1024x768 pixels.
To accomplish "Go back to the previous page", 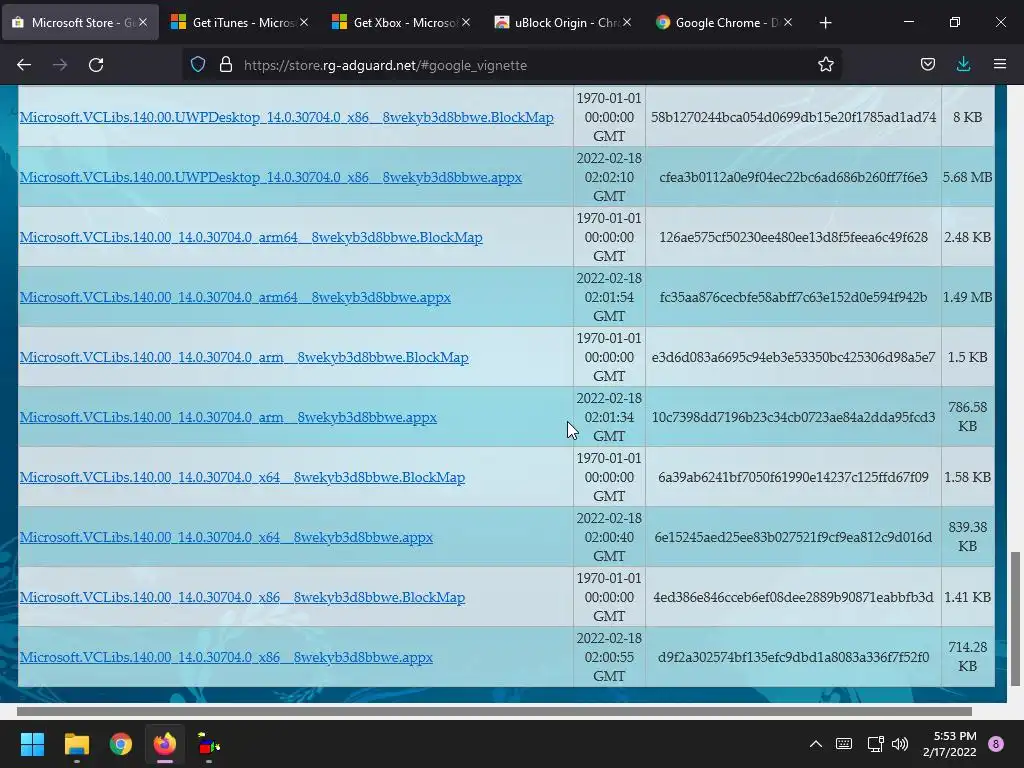I will [24, 65].
